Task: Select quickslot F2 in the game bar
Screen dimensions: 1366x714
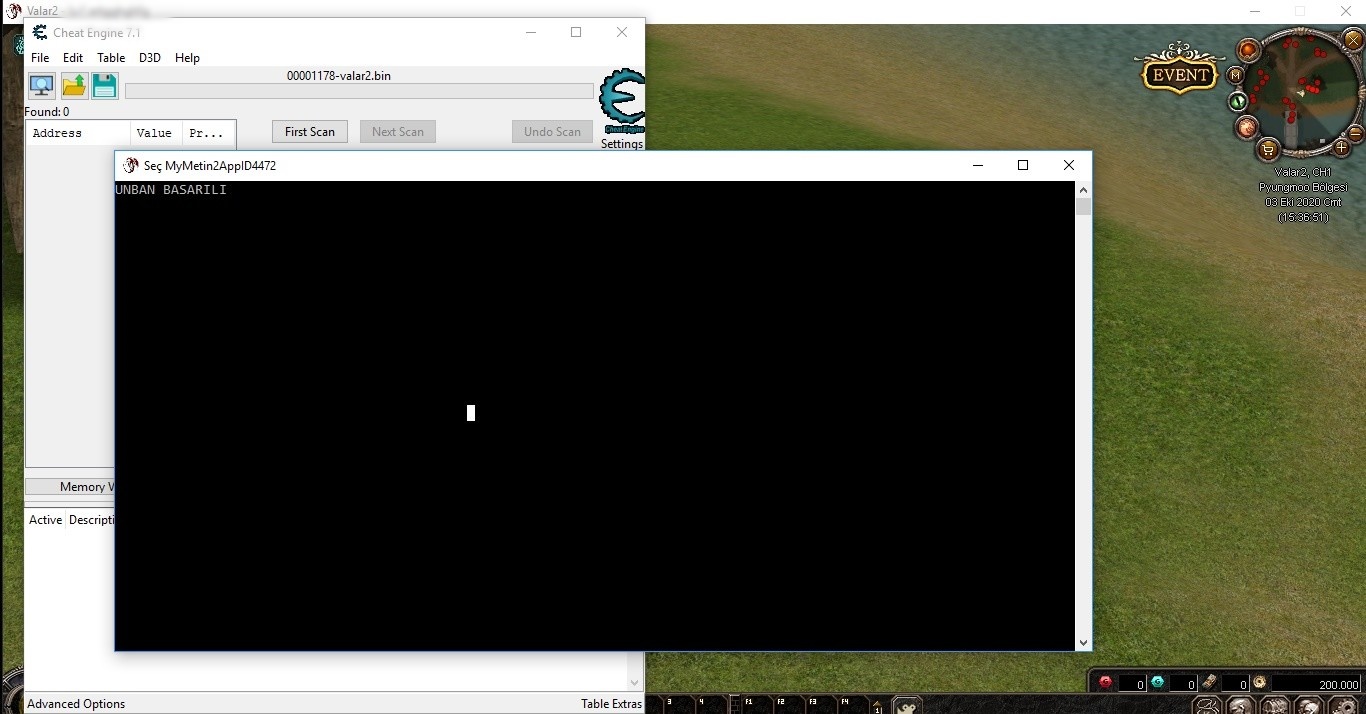Action: 789,706
